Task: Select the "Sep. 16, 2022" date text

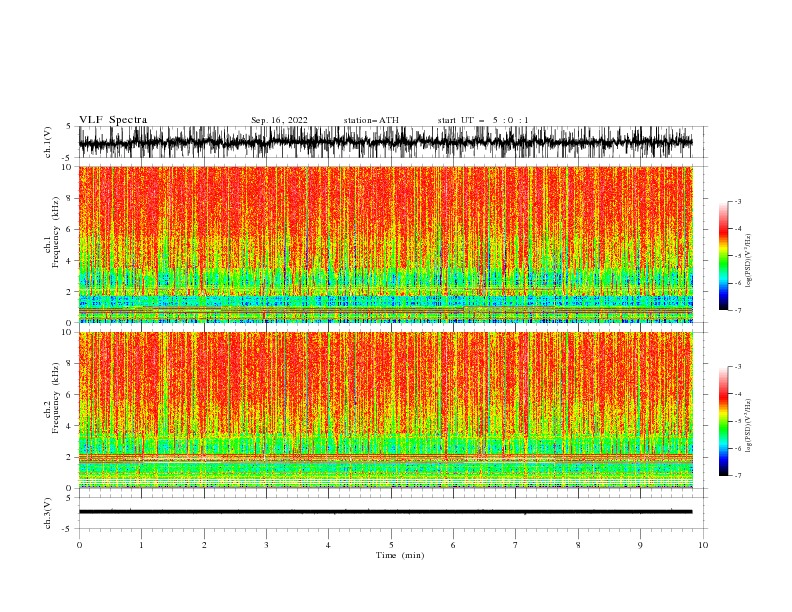Action: (279, 120)
